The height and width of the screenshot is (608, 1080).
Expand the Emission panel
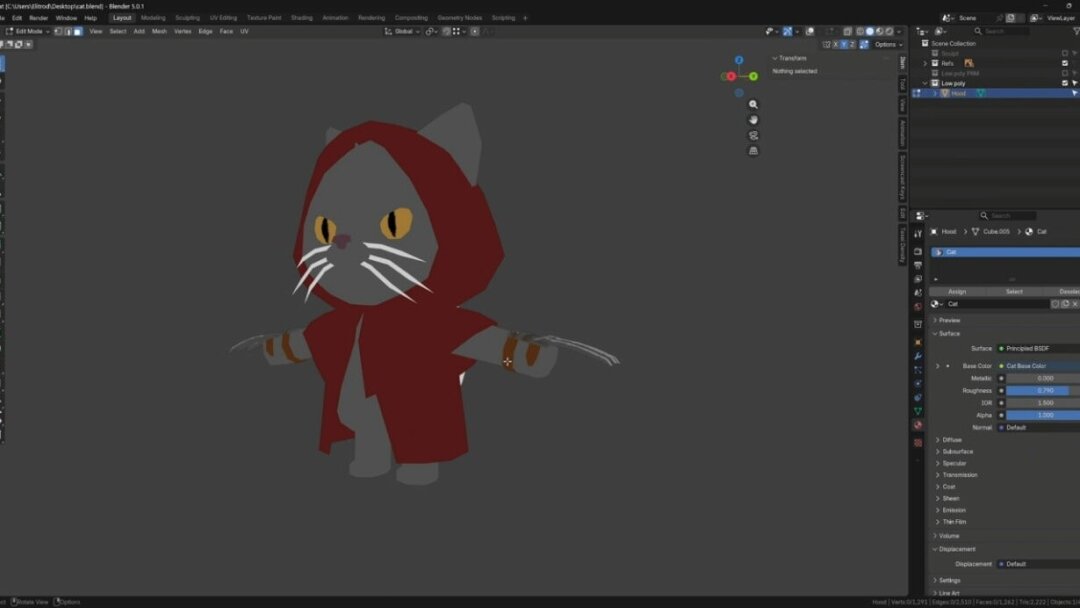click(x=953, y=510)
